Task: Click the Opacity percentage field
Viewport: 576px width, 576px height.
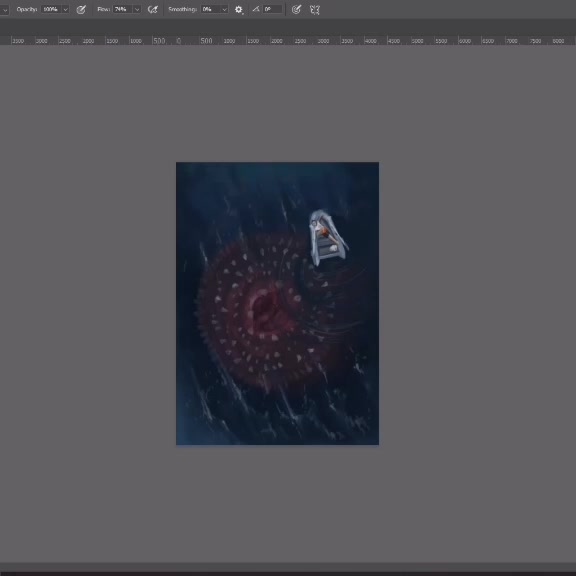Action: 51,10
